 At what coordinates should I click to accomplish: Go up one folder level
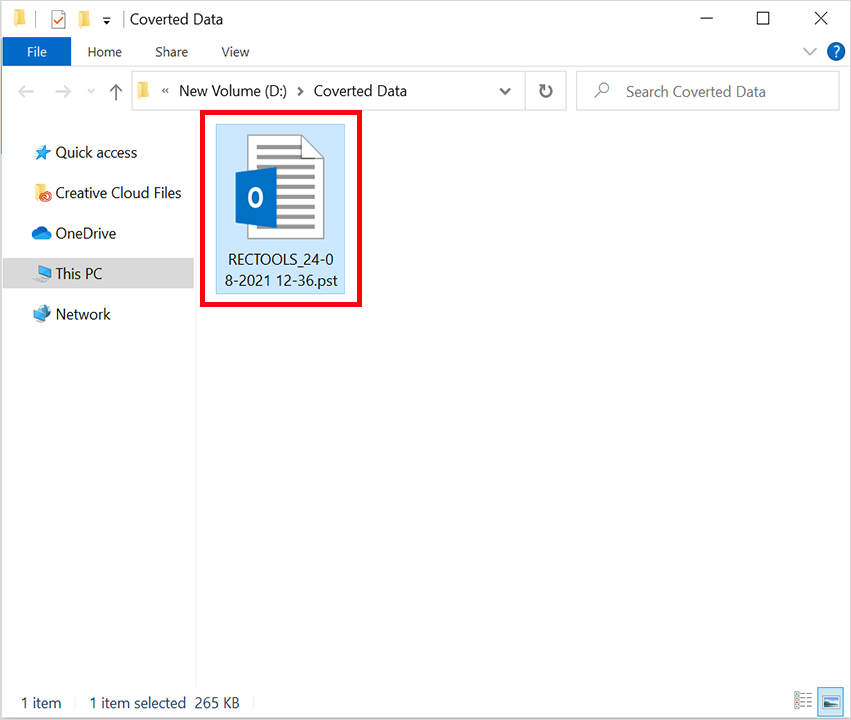116,92
